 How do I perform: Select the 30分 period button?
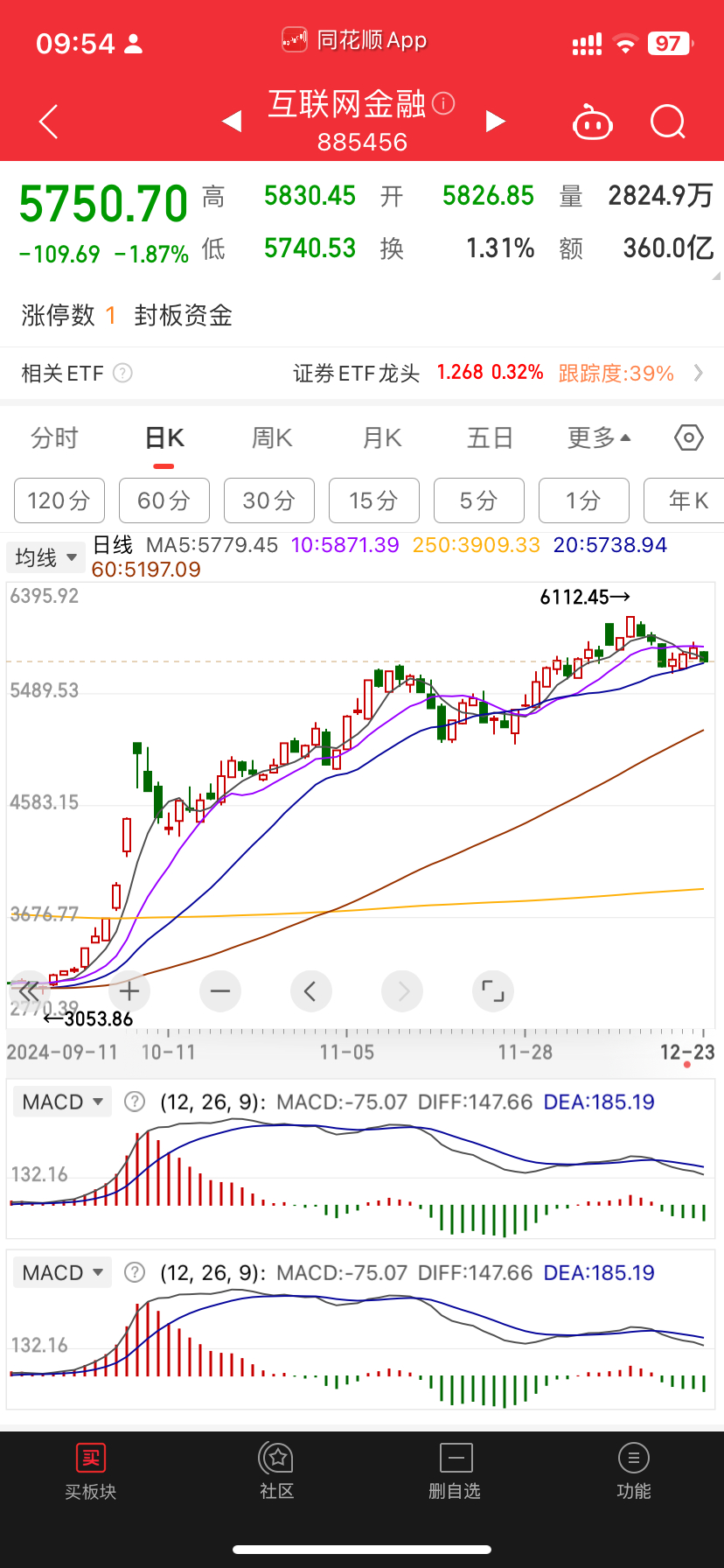tap(269, 500)
